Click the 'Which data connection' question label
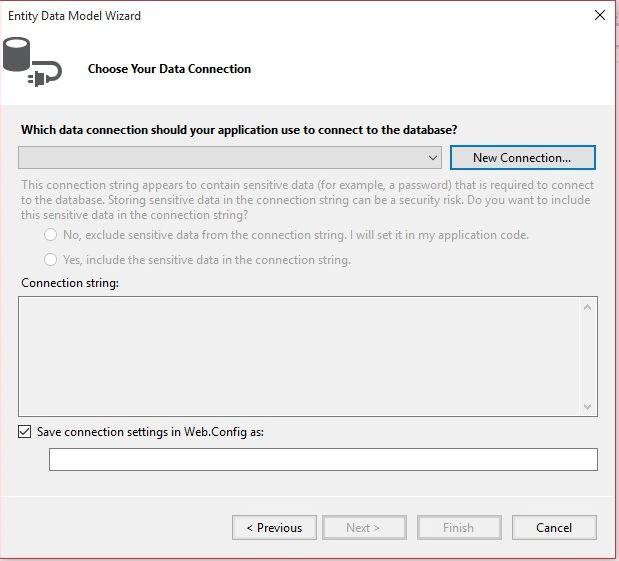 coord(239,130)
